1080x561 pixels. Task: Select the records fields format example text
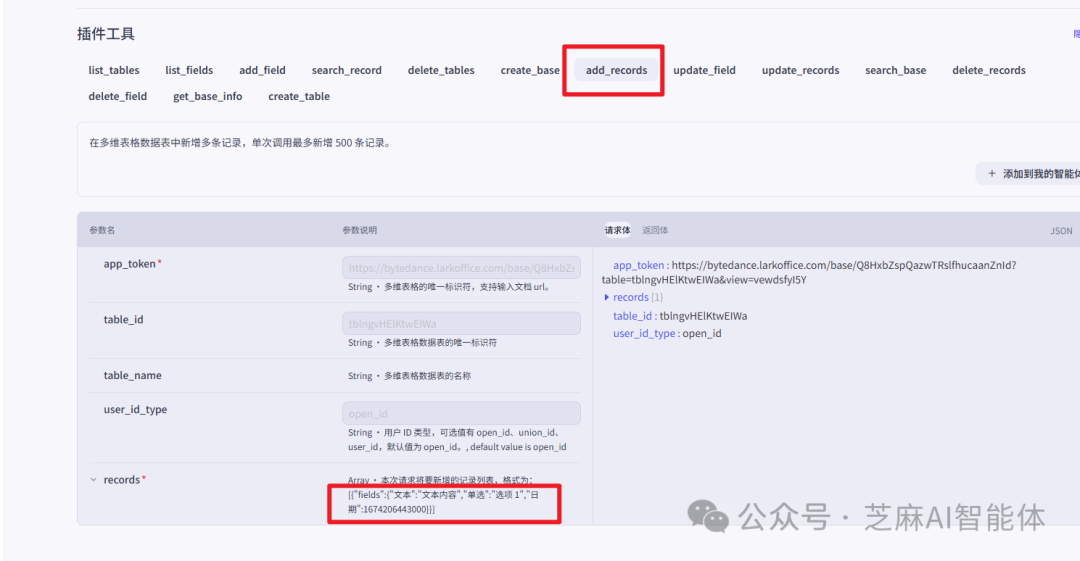pyautogui.click(x=444, y=502)
